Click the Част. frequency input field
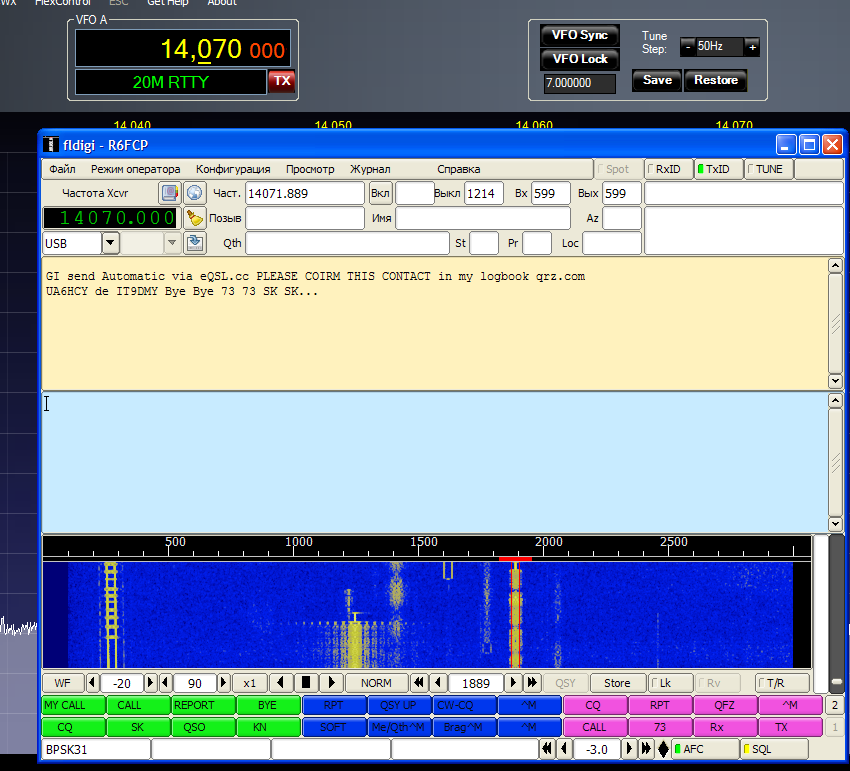850x771 pixels. tap(305, 193)
